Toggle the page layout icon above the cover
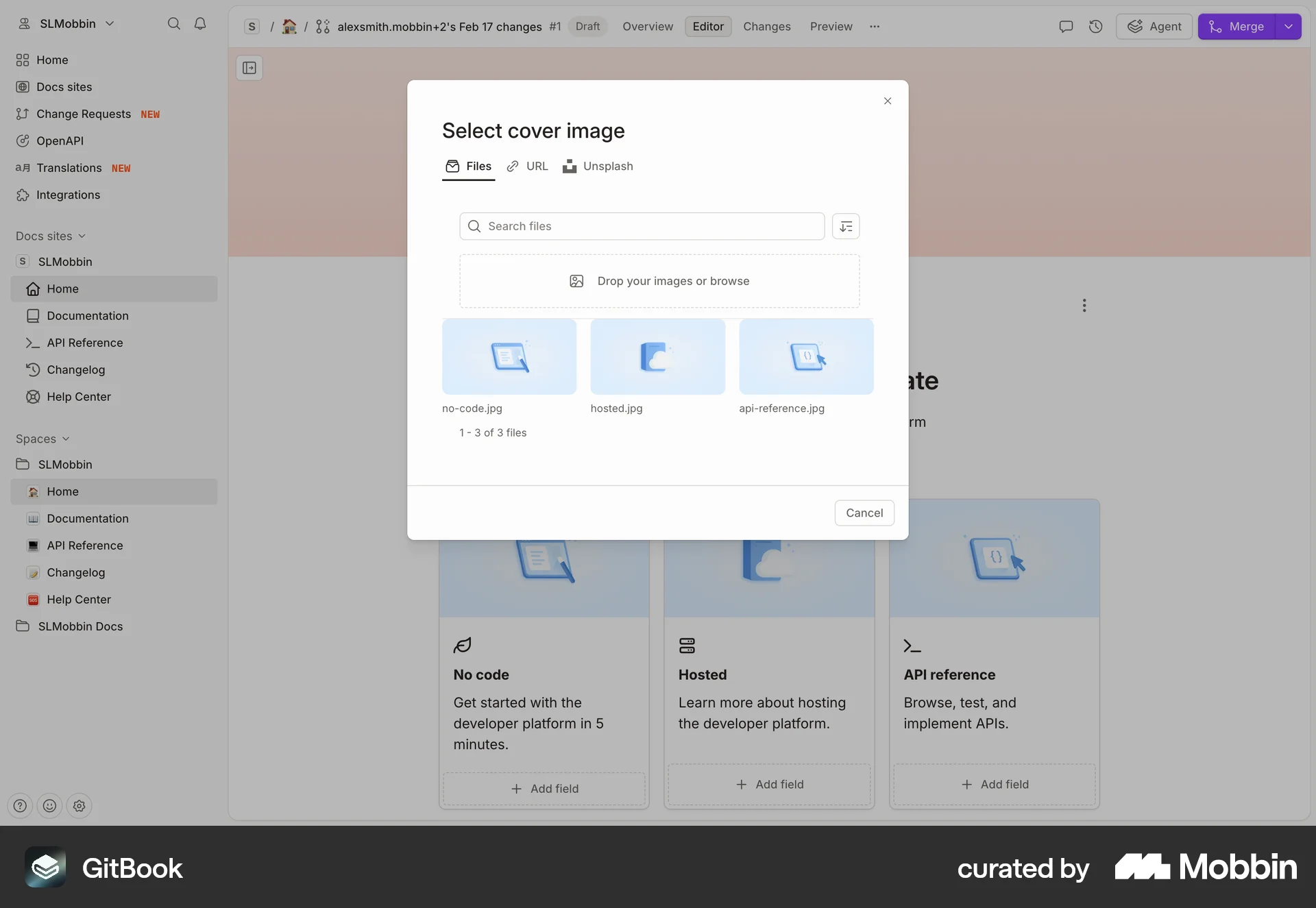This screenshot has width=1316, height=908. [x=249, y=67]
